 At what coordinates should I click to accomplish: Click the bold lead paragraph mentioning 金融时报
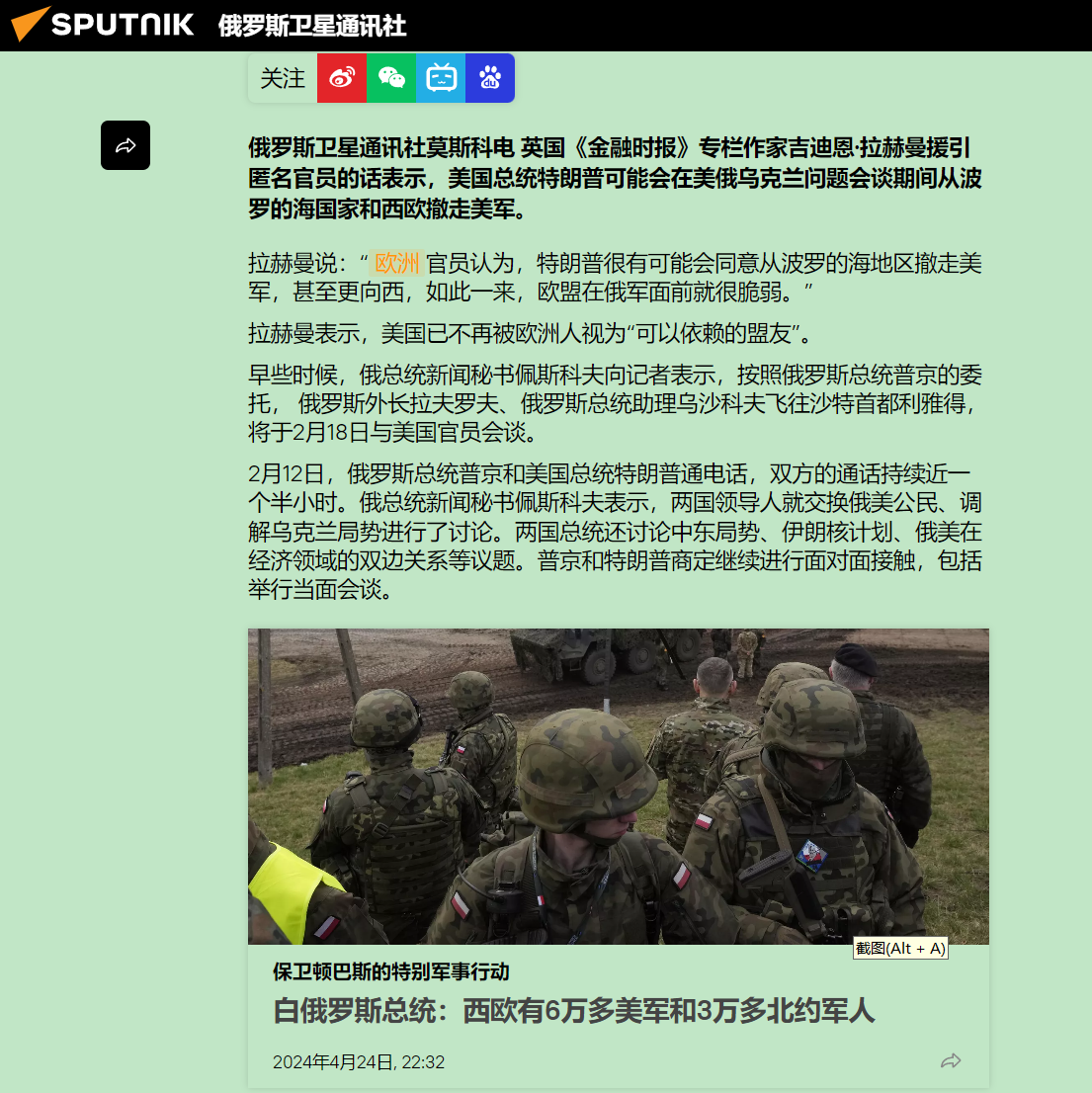click(615, 179)
